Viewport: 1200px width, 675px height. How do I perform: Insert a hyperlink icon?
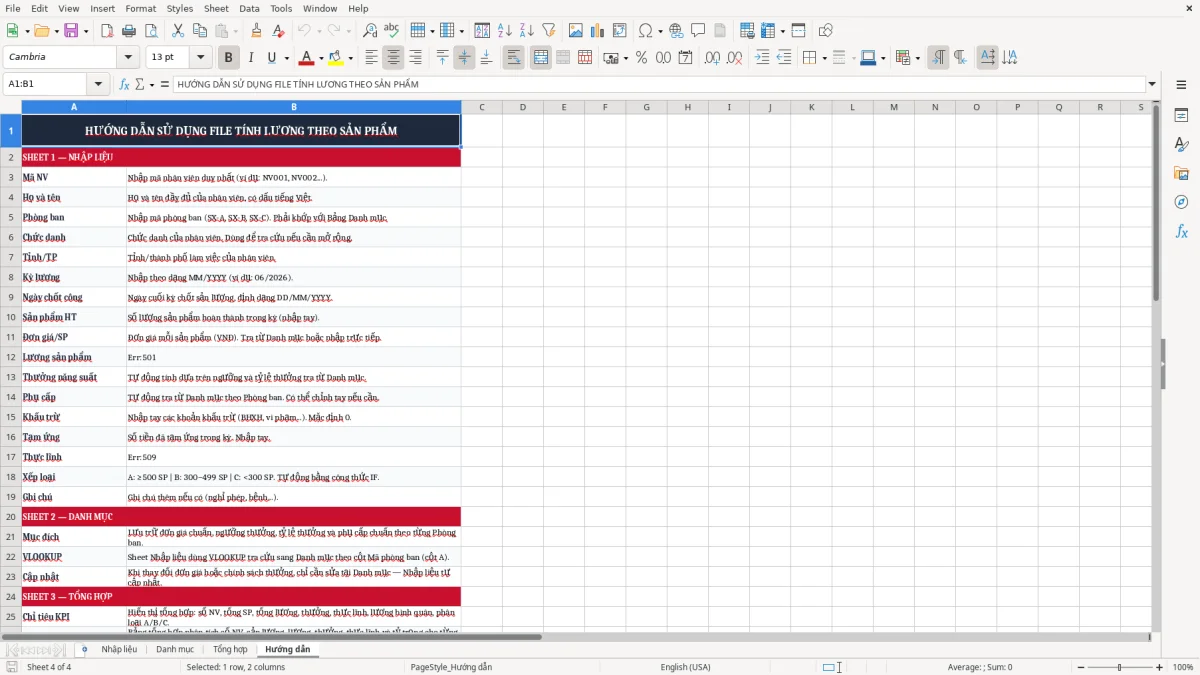coord(676,31)
